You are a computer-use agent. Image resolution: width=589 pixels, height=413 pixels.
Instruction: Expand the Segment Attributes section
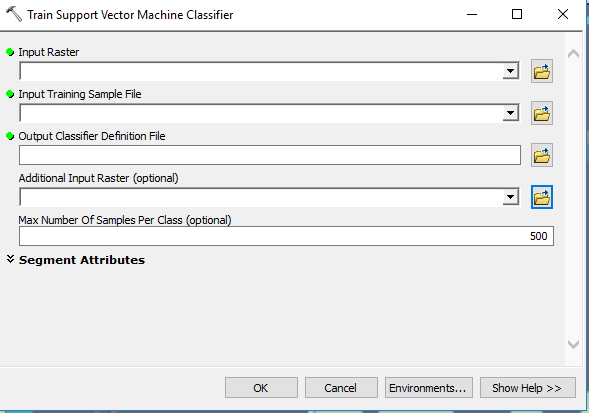tap(11, 259)
